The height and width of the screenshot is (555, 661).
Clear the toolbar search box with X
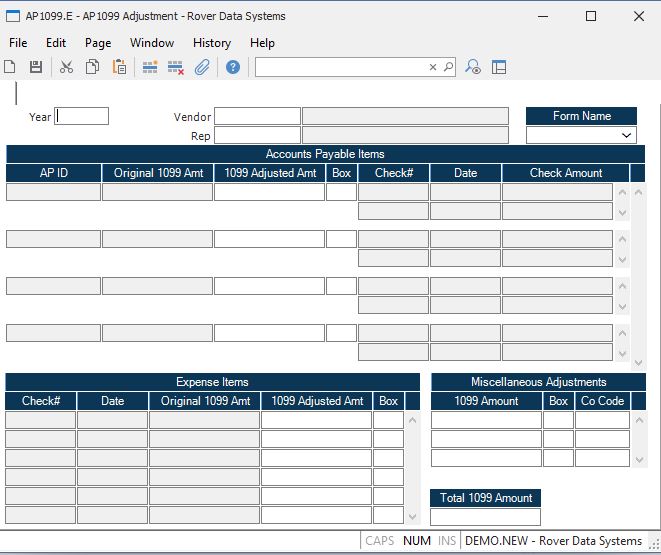433,67
